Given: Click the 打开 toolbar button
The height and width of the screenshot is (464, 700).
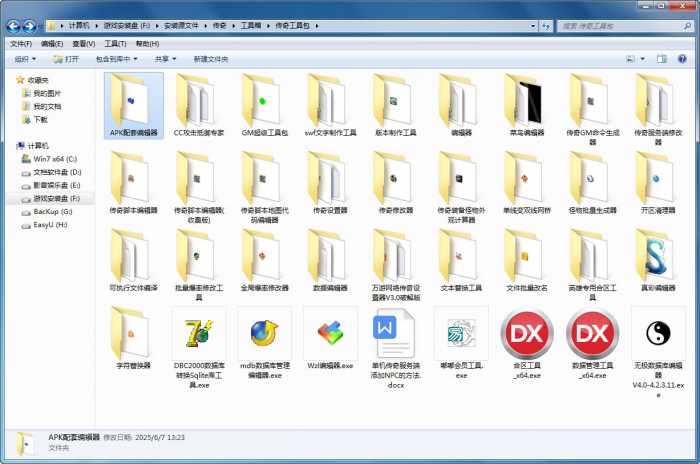Looking at the screenshot, I should [x=66, y=59].
